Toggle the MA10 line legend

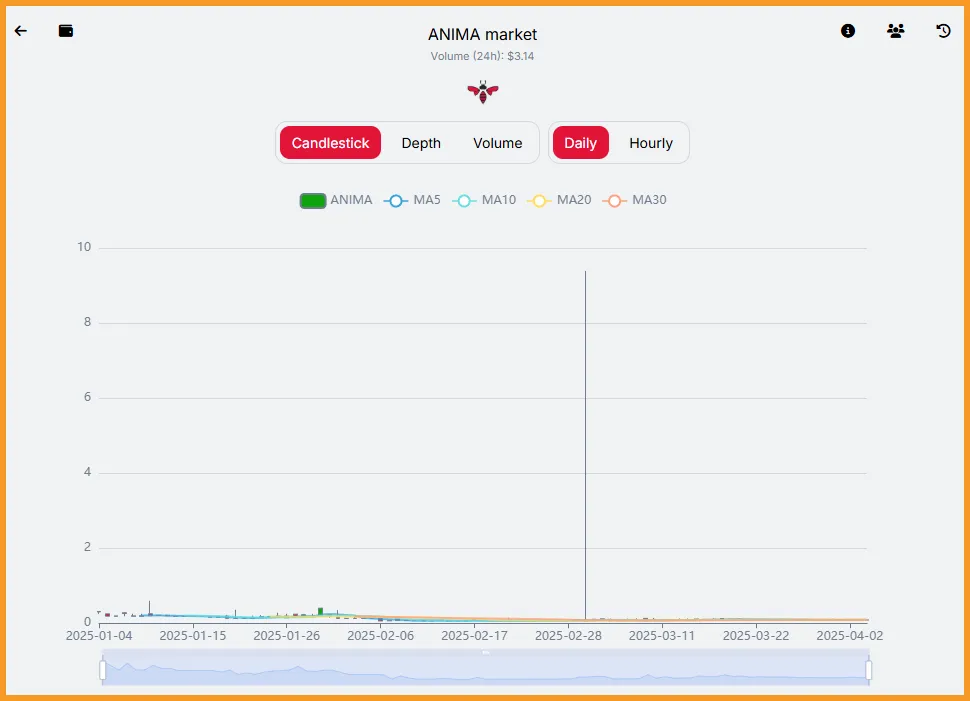pyautogui.click(x=484, y=200)
